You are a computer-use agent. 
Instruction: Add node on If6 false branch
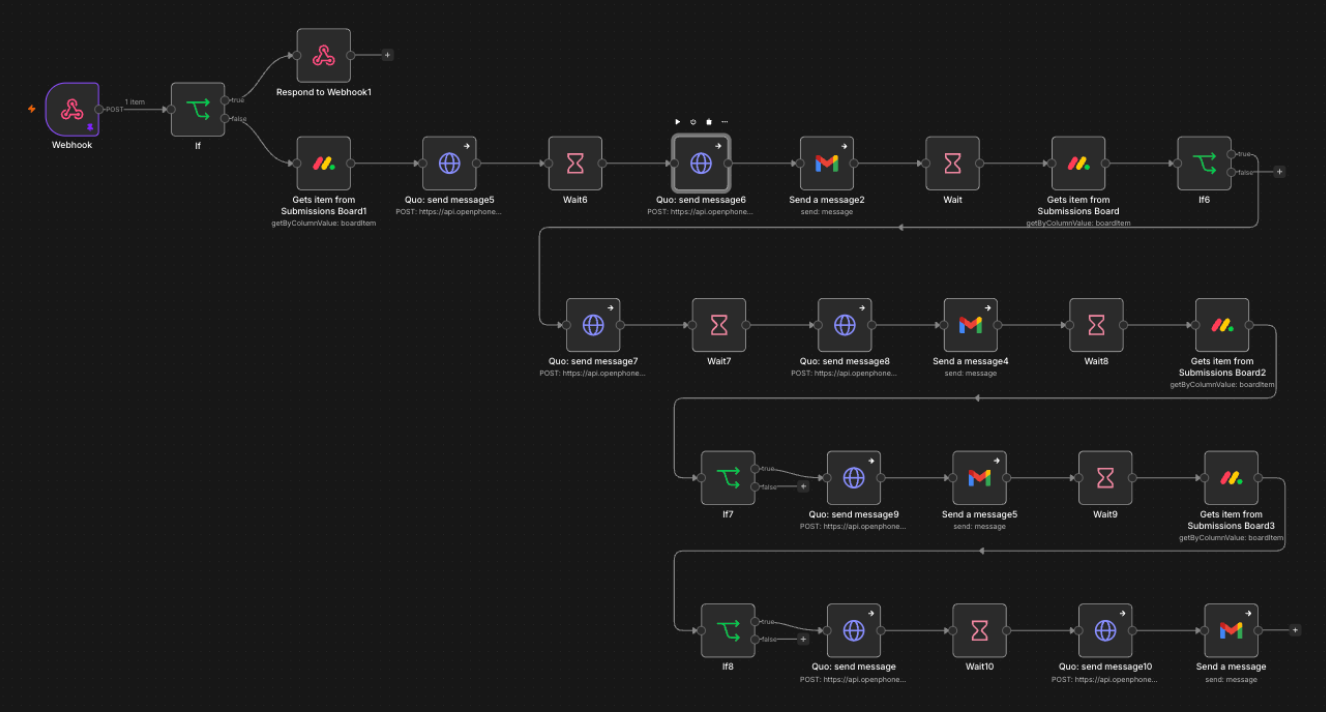(1279, 172)
